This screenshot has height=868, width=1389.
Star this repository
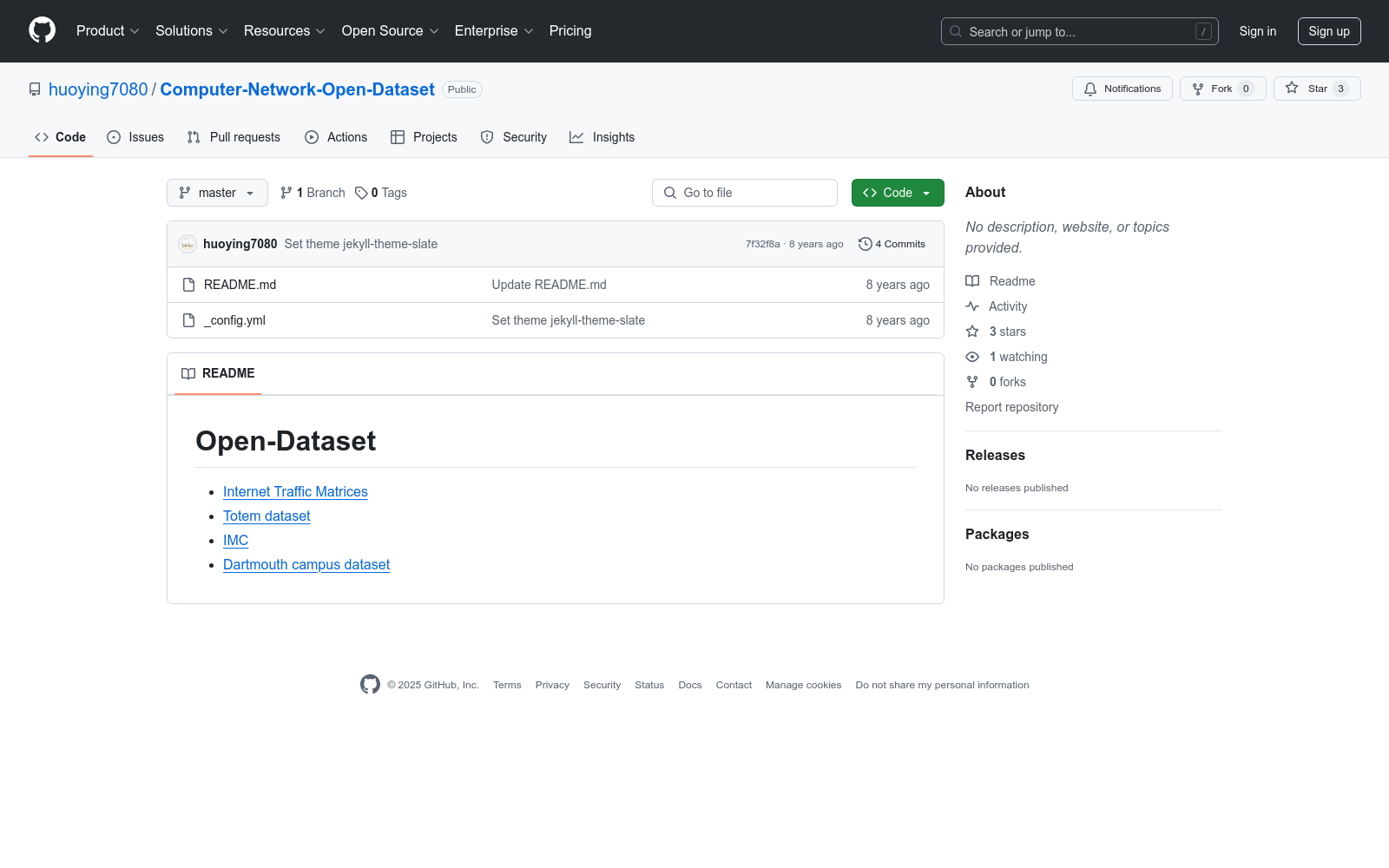(1317, 89)
